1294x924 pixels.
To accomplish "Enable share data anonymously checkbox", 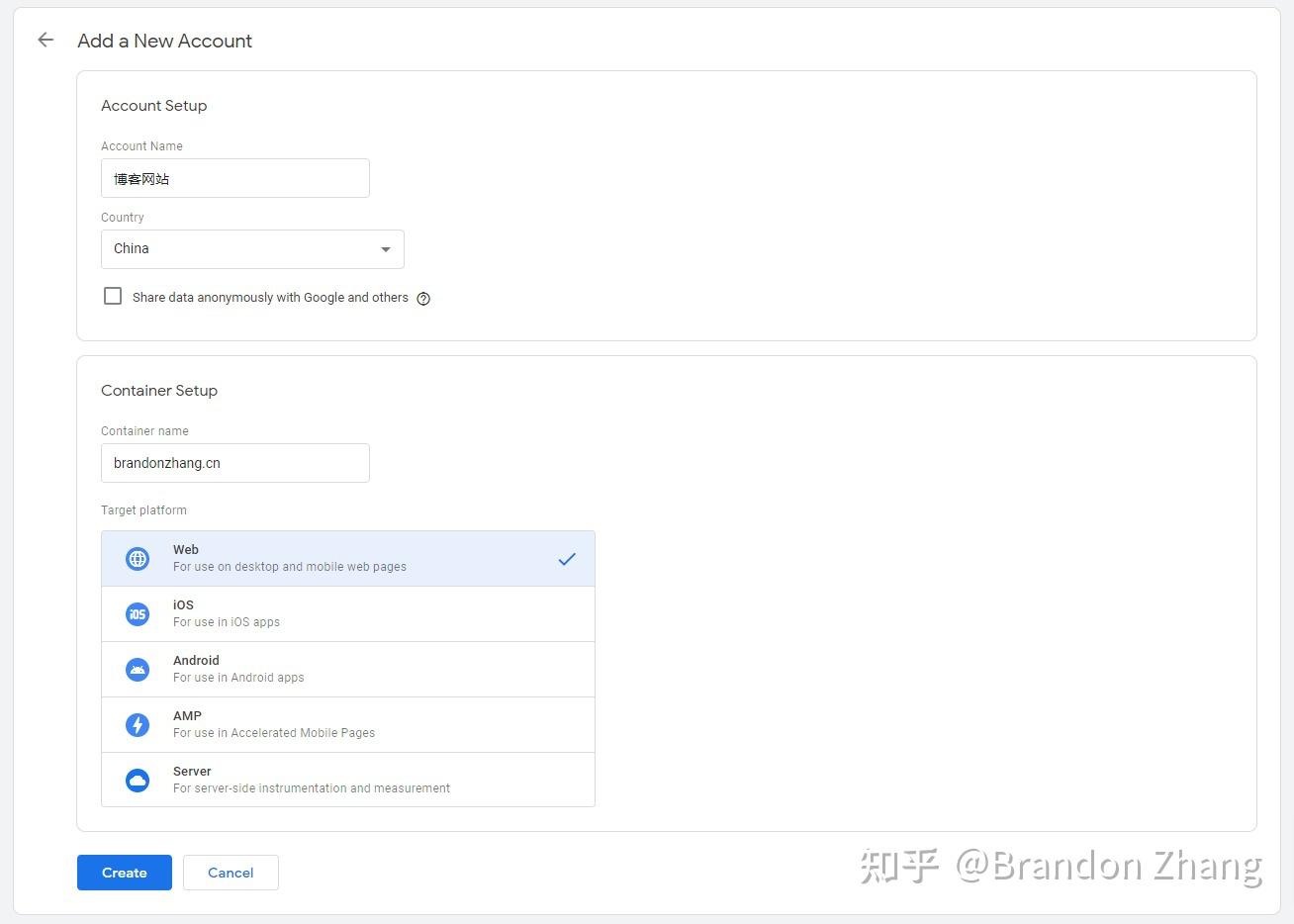I will [113, 296].
